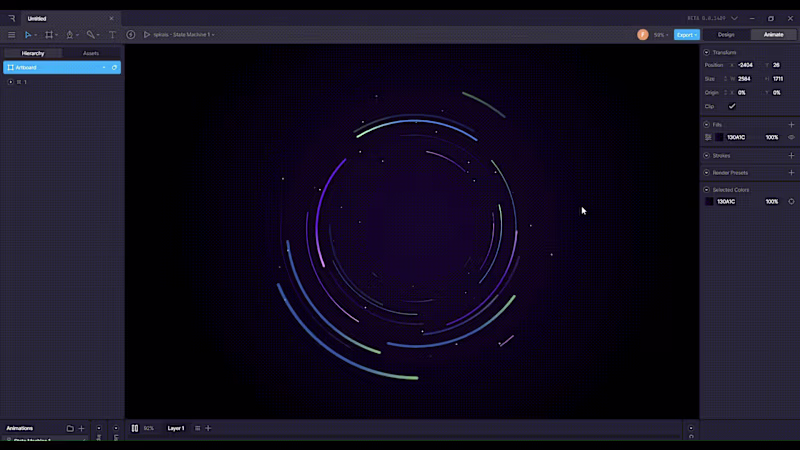The width and height of the screenshot is (800, 450).
Task: Select the Untitled file tab
Action: pyautogui.click(x=69, y=18)
